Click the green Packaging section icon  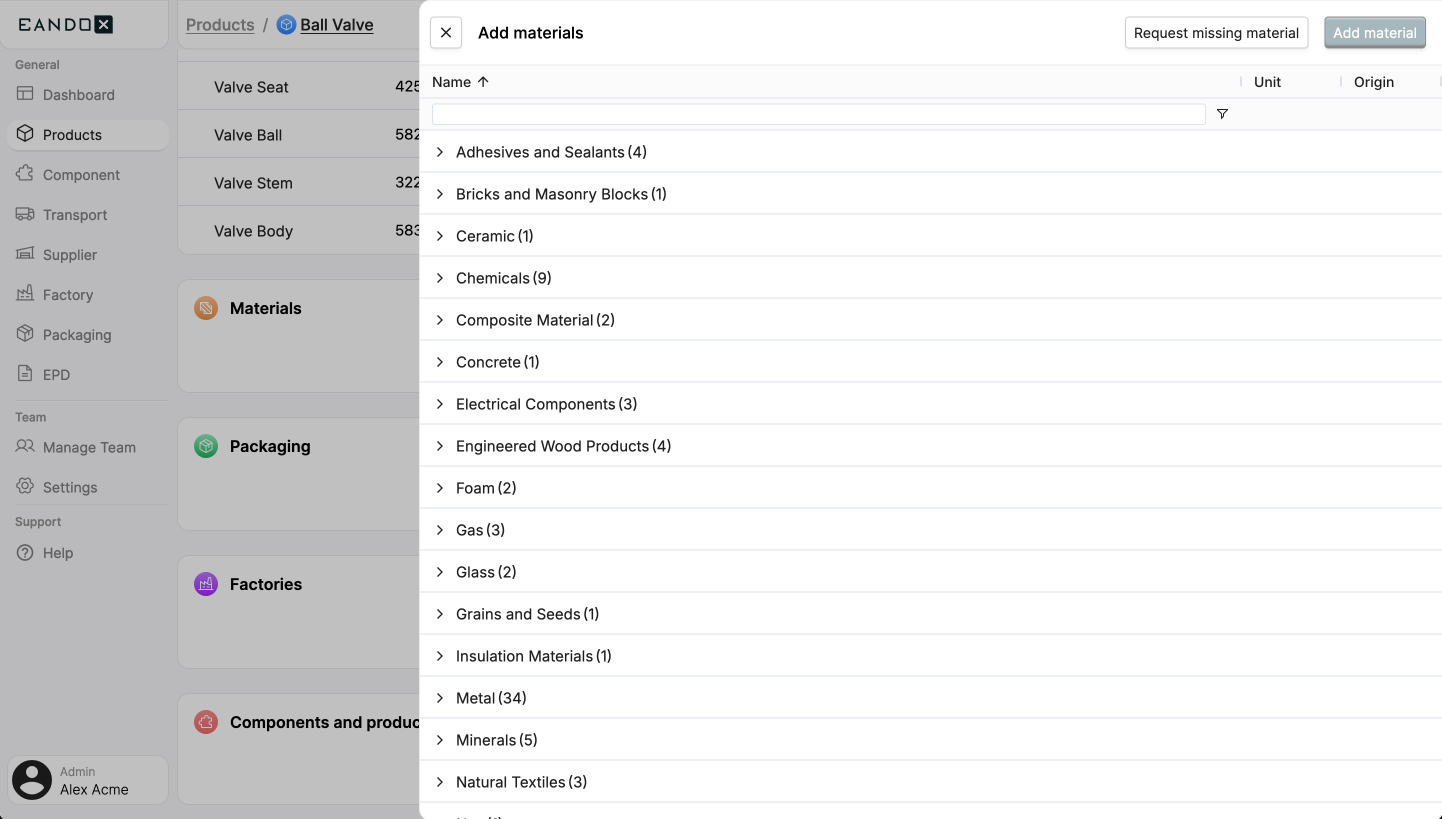206,446
